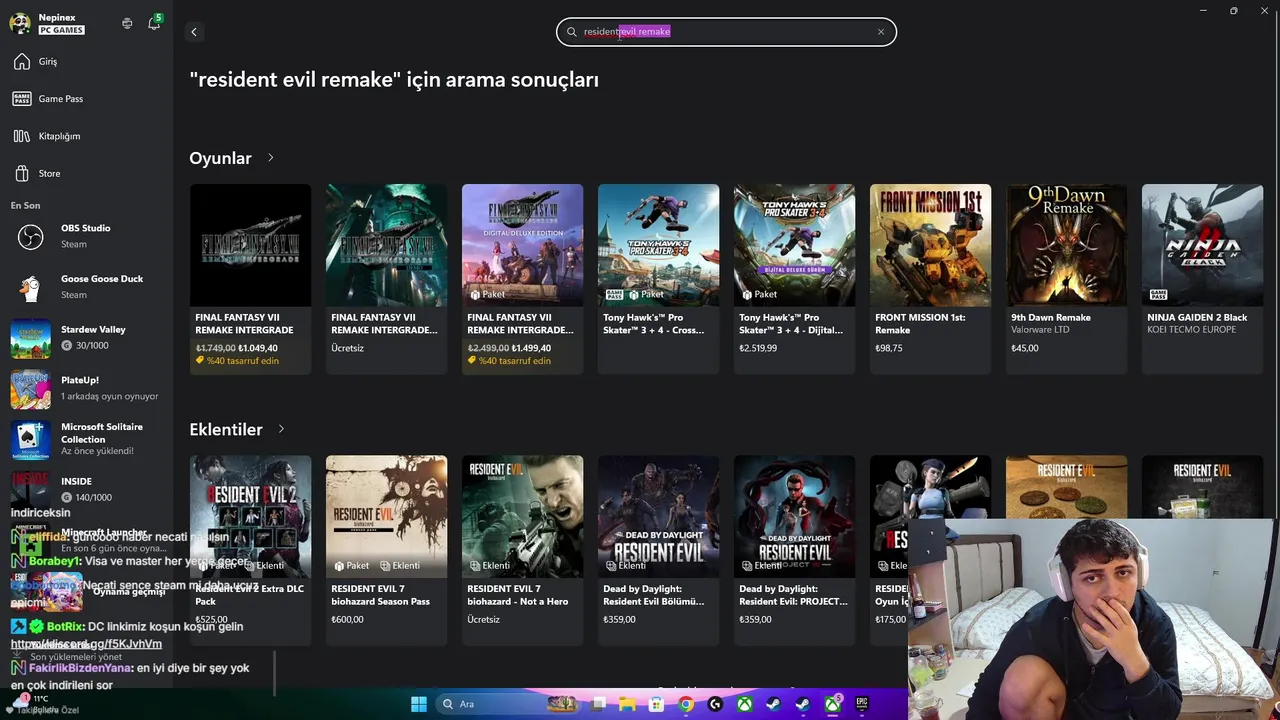The image size is (1280, 720).
Task: Open FINAL FANTASY VII REMAKE INTERGRADE ₺1.049,40 card
Action: (x=250, y=279)
